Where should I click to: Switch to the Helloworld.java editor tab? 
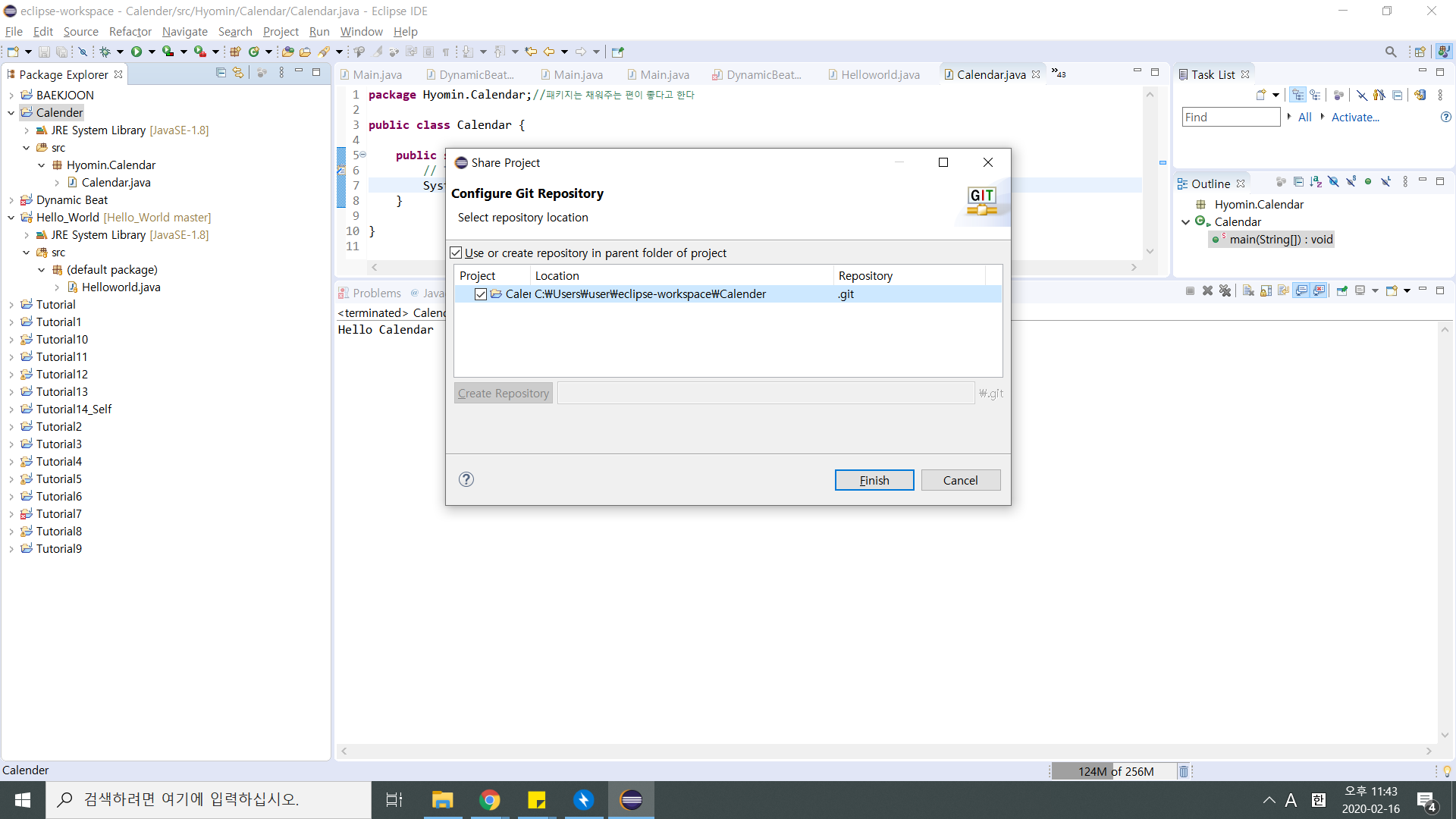[880, 74]
